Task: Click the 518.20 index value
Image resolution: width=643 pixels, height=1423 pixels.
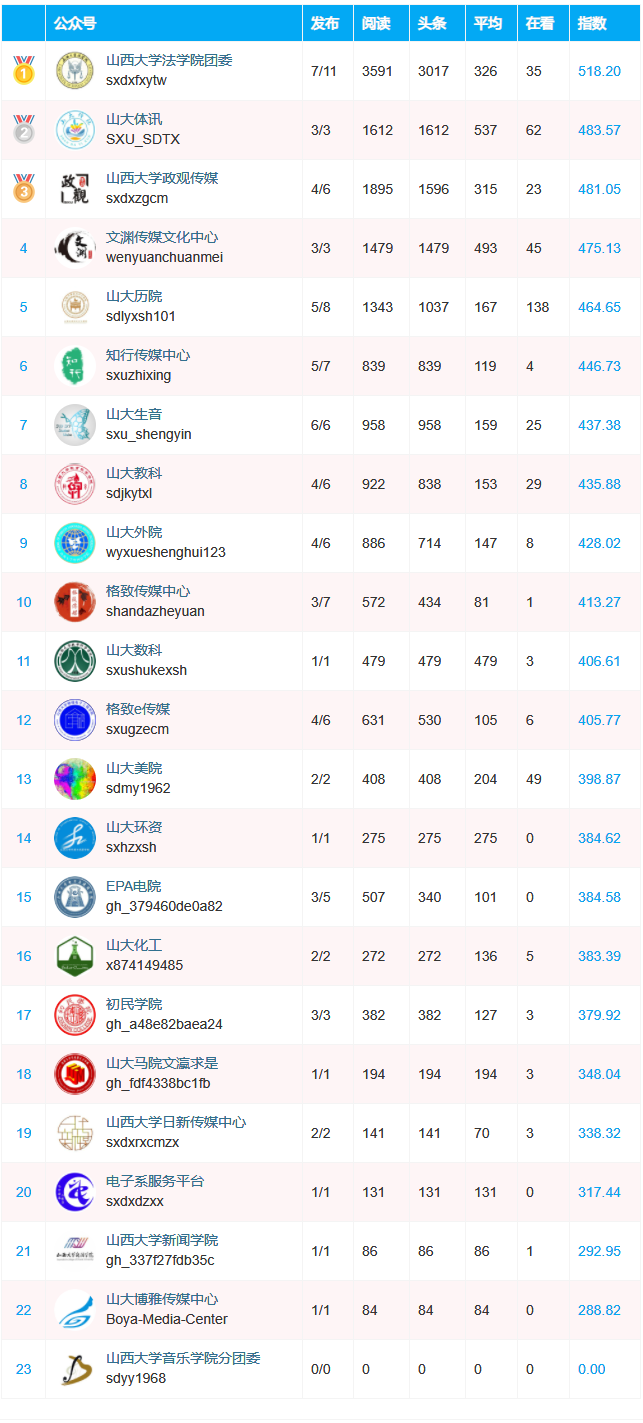Action: (599, 71)
